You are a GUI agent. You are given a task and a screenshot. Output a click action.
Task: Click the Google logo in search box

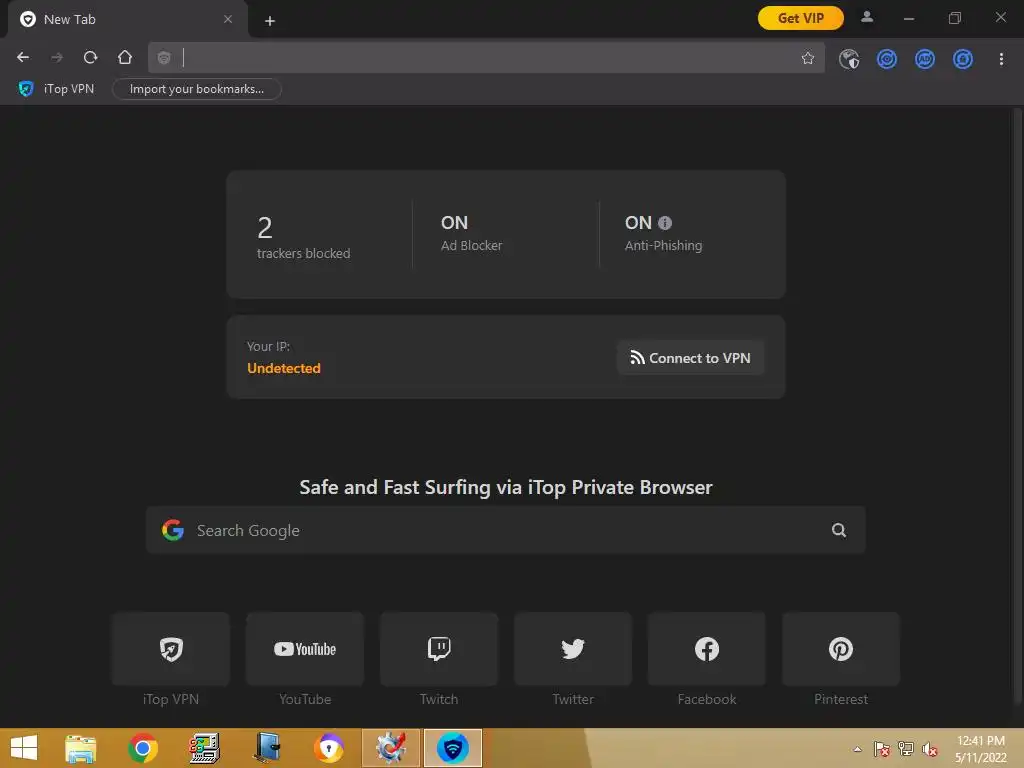point(173,530)
